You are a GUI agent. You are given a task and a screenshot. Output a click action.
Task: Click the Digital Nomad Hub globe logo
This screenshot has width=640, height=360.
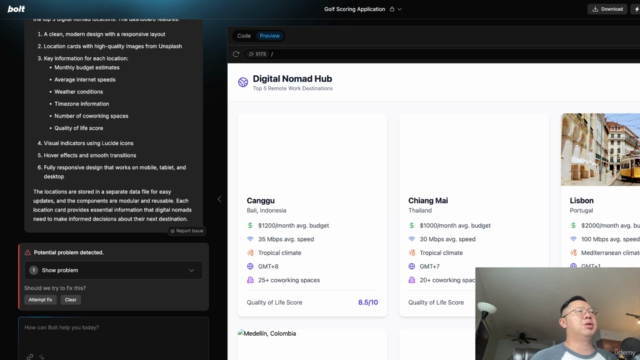(243, 82)
